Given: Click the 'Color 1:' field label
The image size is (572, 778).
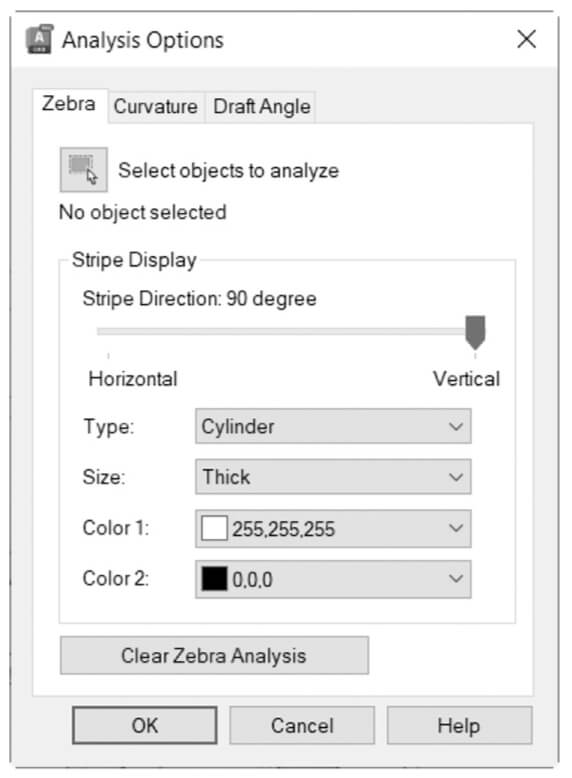Looking at the screenshot, I should click(116, 528).
